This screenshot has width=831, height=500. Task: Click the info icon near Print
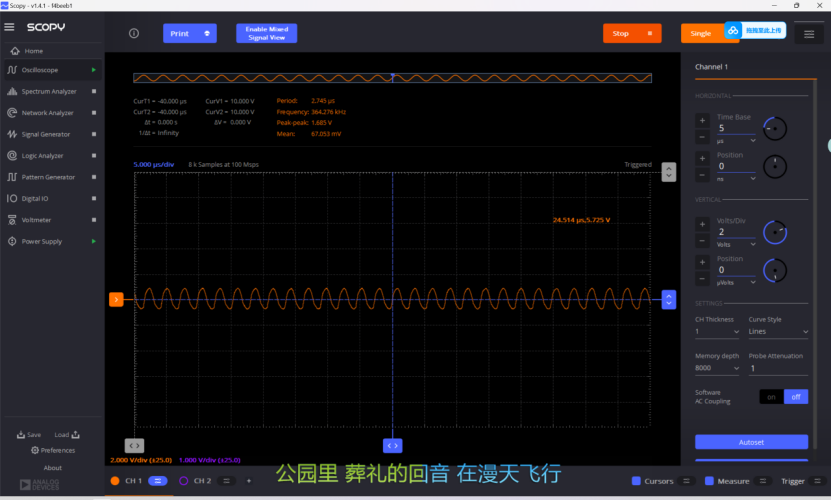click(x=134, y=33)
